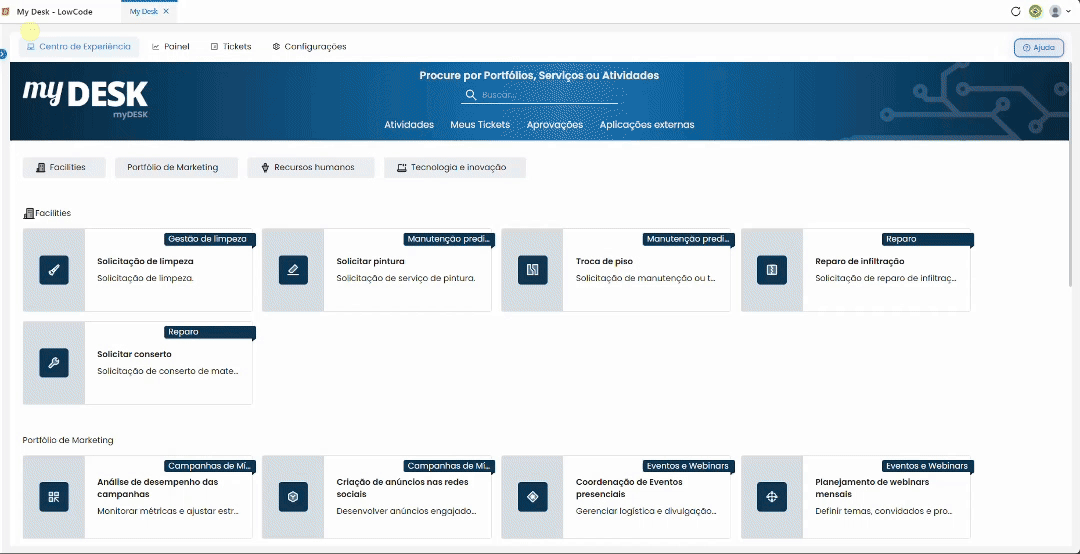Click the Reparo tag on Solicitar conserto
The height and width of the screenshot is (554, 1080).
(x=209, y=332)
